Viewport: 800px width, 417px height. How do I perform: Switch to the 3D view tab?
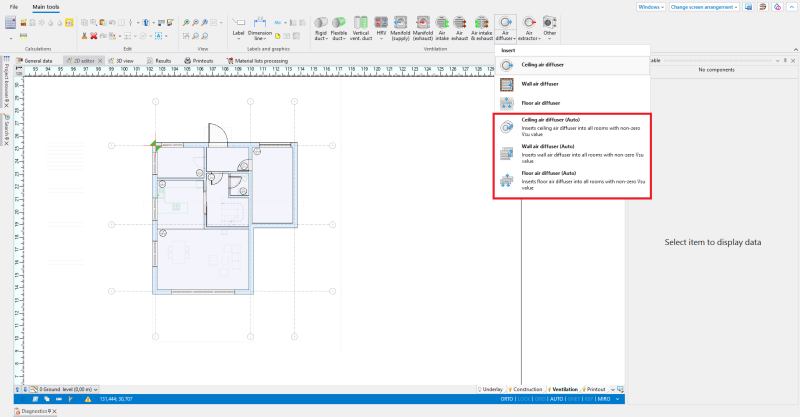(121, 61)
